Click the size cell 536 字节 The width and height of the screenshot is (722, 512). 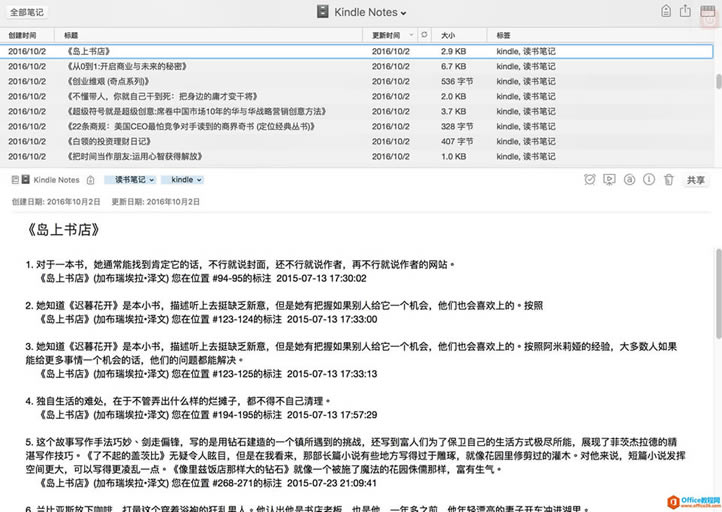pyautogui.click(x=457, y=81)
